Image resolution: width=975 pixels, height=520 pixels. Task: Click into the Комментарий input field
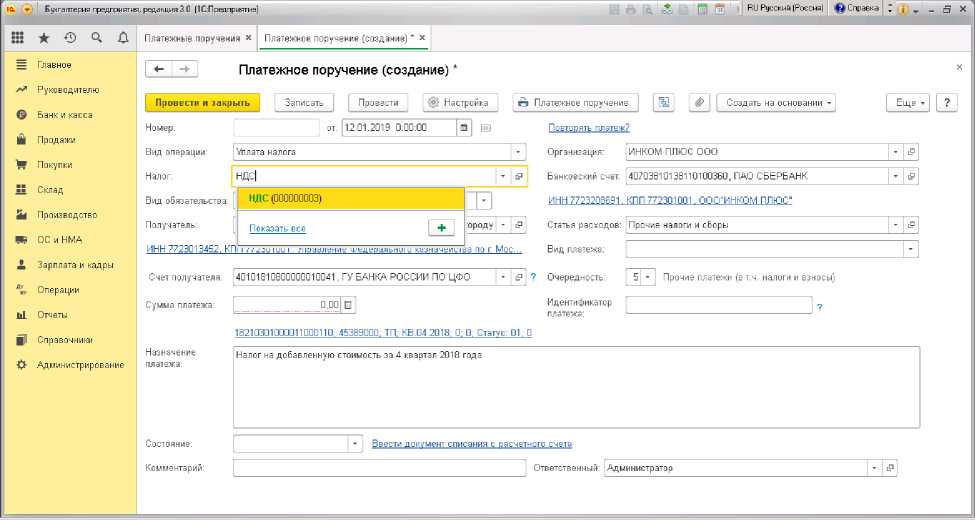378,467
